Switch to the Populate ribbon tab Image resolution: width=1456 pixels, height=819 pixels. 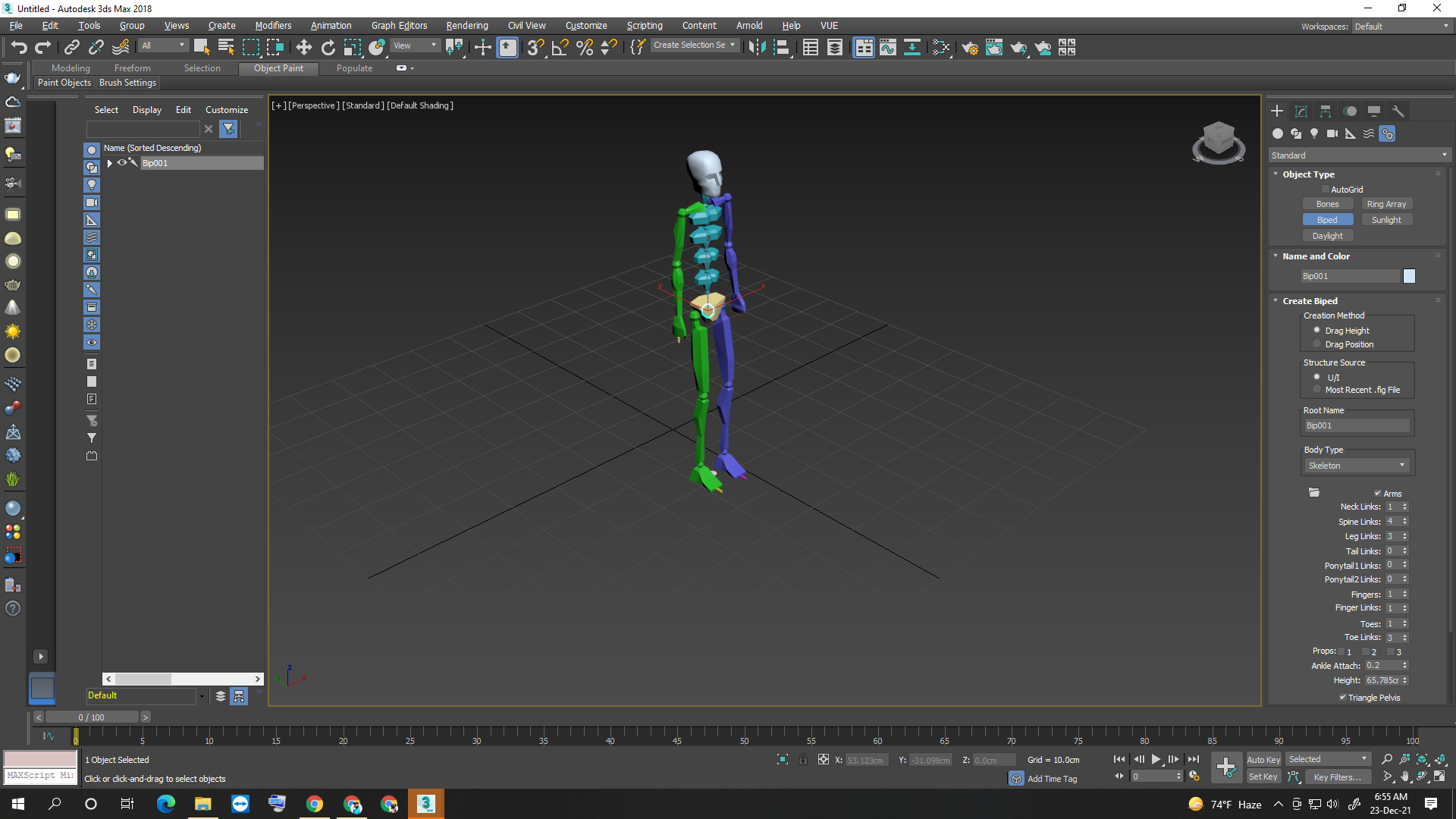(354, 68)
